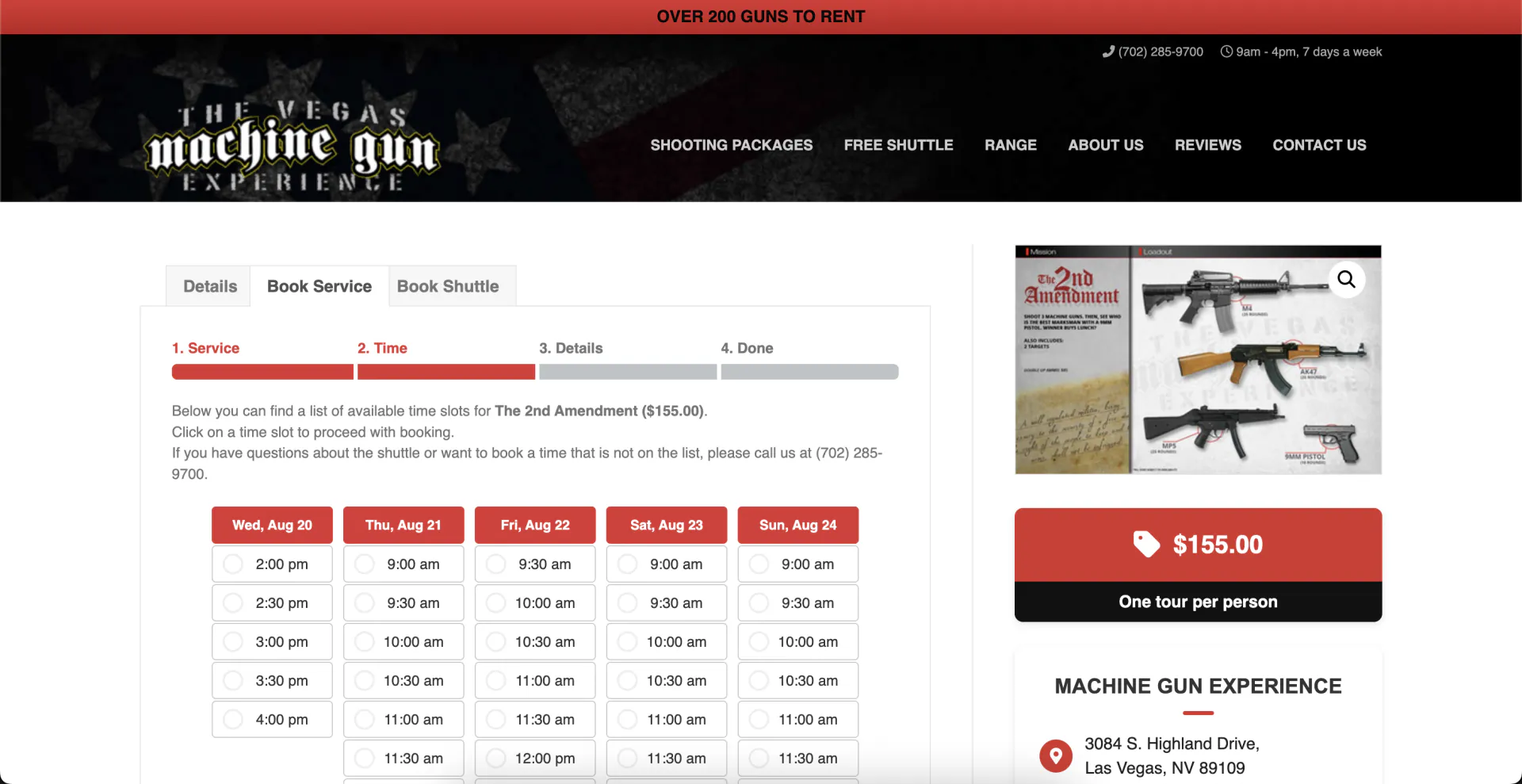Pick the 4:00 pm time slot
Viewport: 1522px width, 784px height.
(x=272, y=720)
